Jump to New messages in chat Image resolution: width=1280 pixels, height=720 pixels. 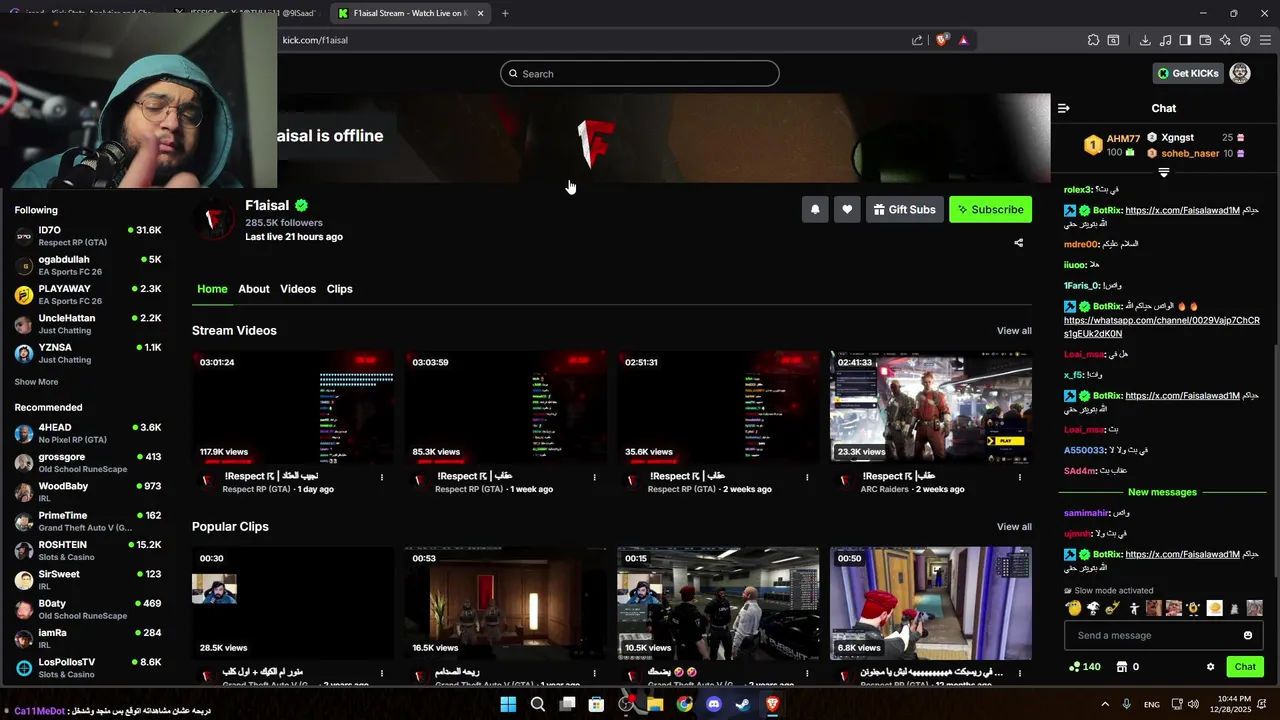click(1162, 492)
